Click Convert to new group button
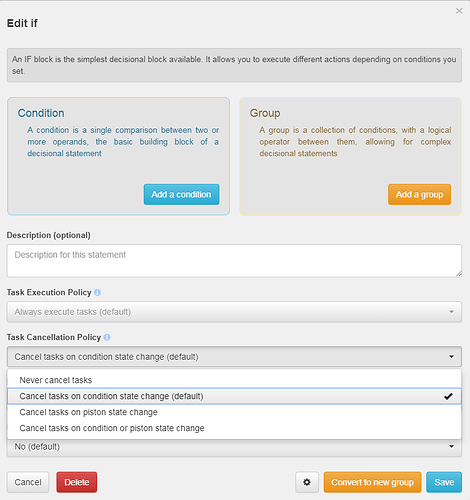This screenshot has width=470, height=500. [x=372, y=482]
